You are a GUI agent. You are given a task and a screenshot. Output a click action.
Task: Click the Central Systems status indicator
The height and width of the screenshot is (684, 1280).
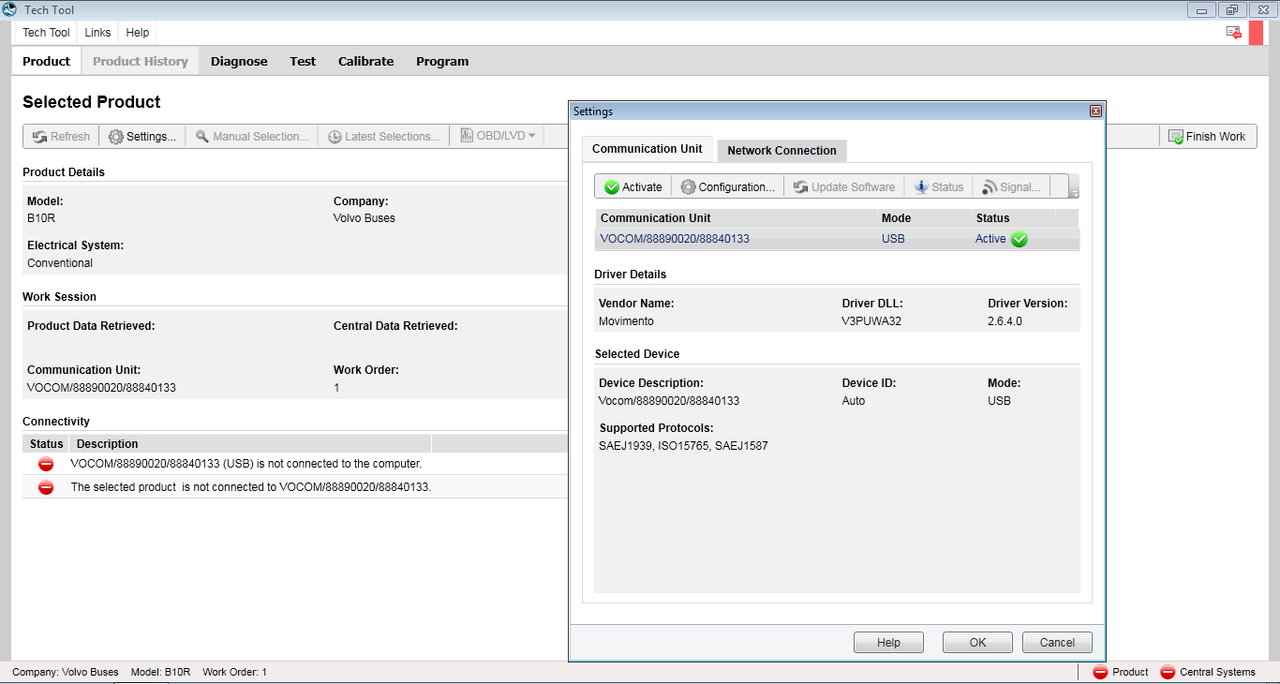pos(1206,672)
